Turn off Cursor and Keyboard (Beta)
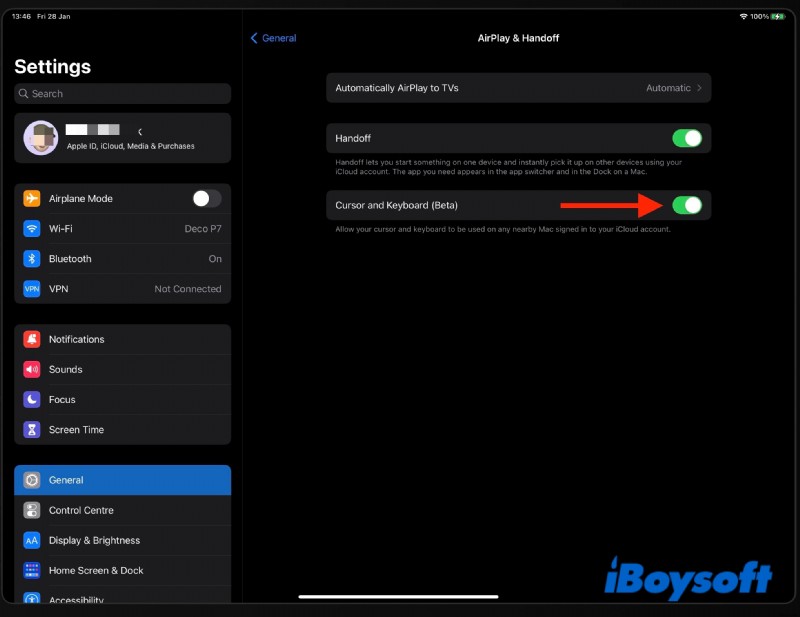Viewport: 800px width, 617px height. pyautogui.click(x=688, y=205)
